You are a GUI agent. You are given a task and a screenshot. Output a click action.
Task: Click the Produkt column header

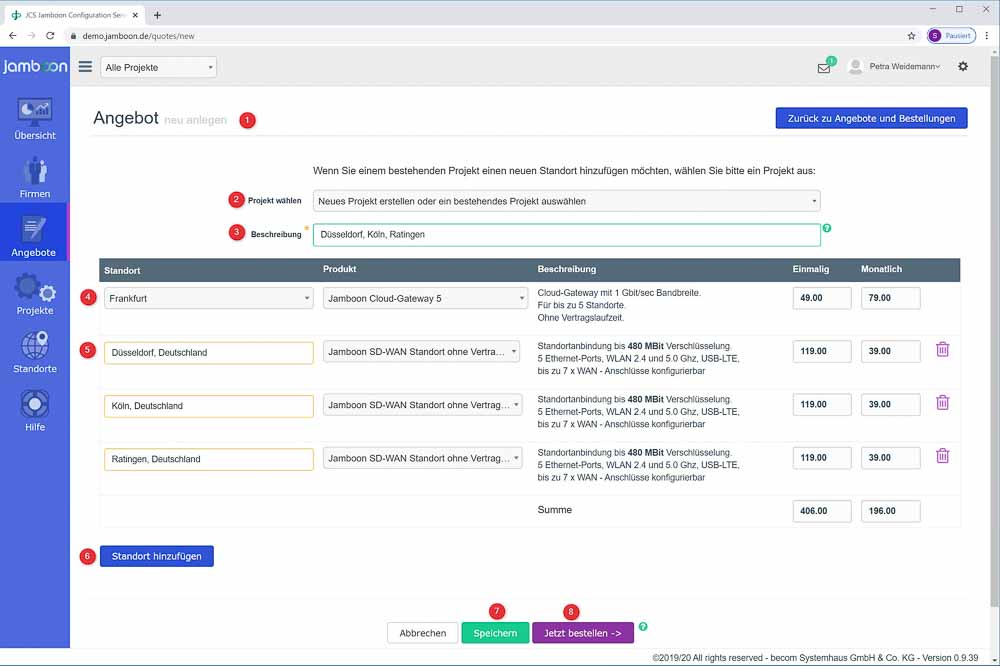point(339,269)
